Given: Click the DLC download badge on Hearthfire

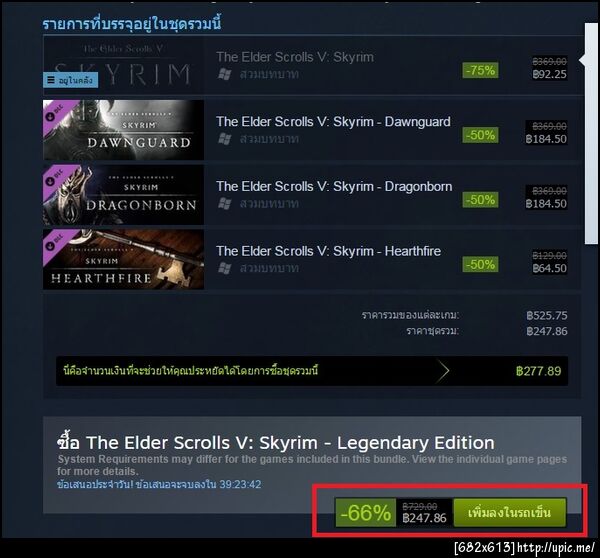Looking at the screenshot, I should pyautogui.click(x=50, y=246).
